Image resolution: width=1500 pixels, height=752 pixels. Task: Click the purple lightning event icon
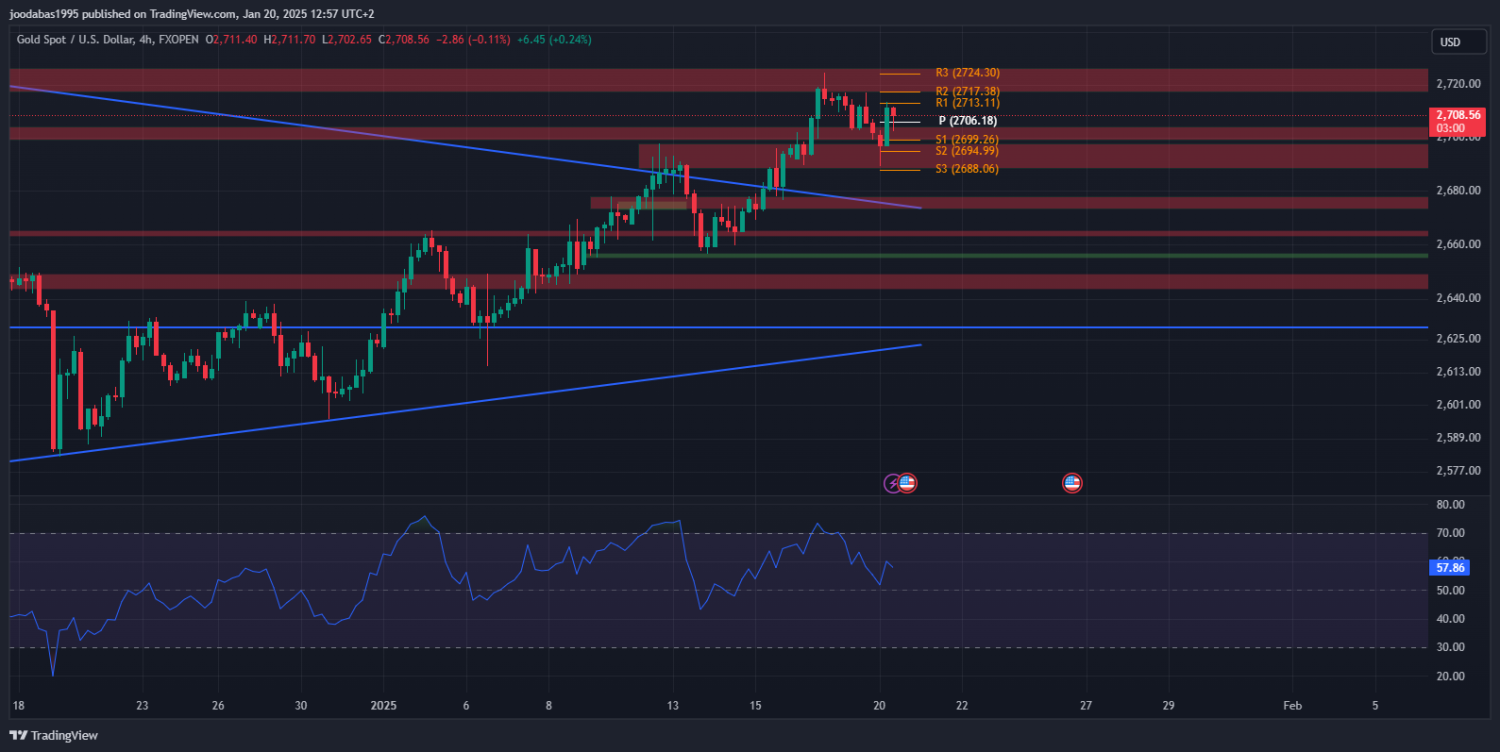tap(892, 483)
